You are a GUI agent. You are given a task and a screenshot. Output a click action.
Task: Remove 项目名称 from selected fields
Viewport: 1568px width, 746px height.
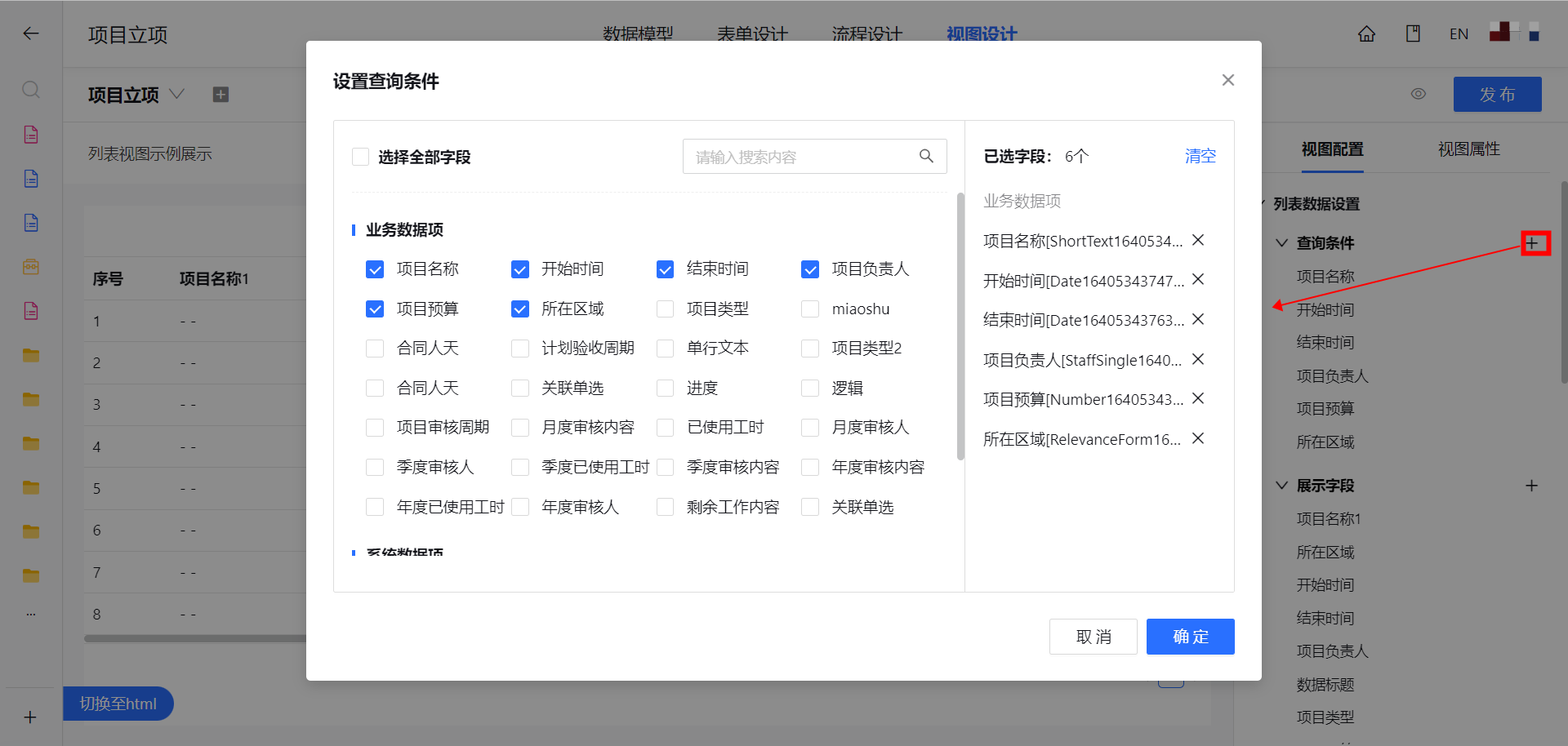coord(1198,240)
